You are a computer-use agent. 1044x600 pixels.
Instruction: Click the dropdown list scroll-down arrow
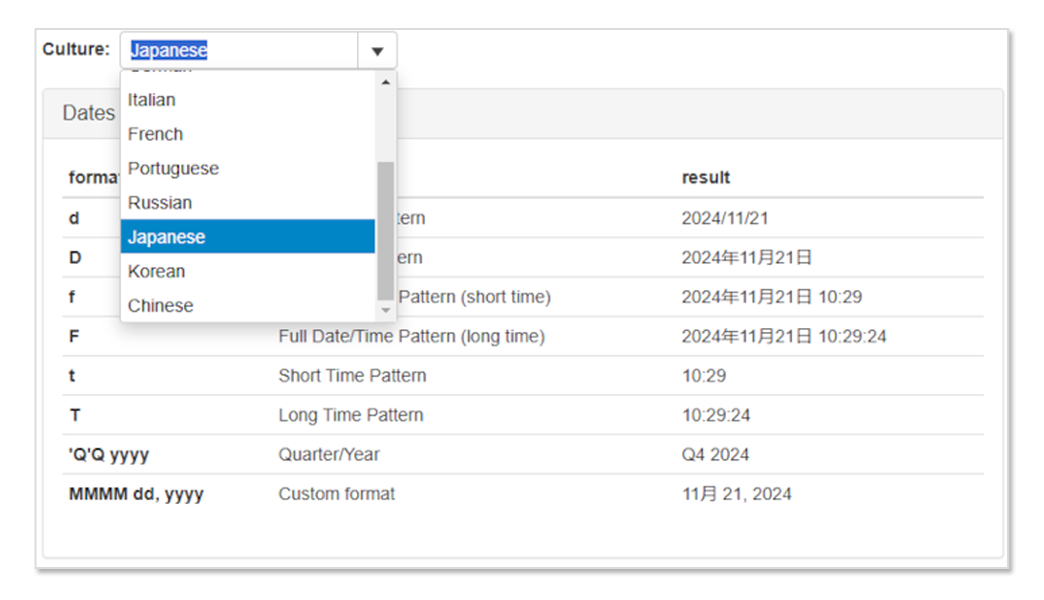(386, 311)
